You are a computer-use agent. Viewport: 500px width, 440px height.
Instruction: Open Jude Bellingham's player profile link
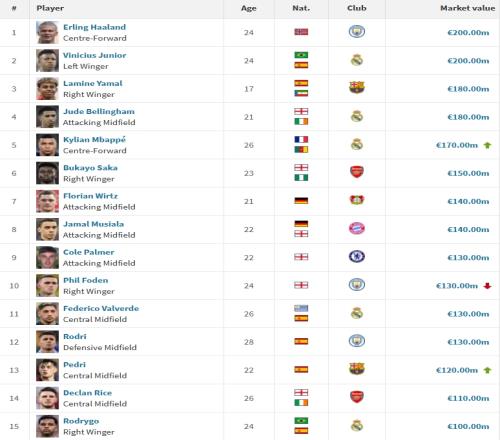(x=99, y=111)
